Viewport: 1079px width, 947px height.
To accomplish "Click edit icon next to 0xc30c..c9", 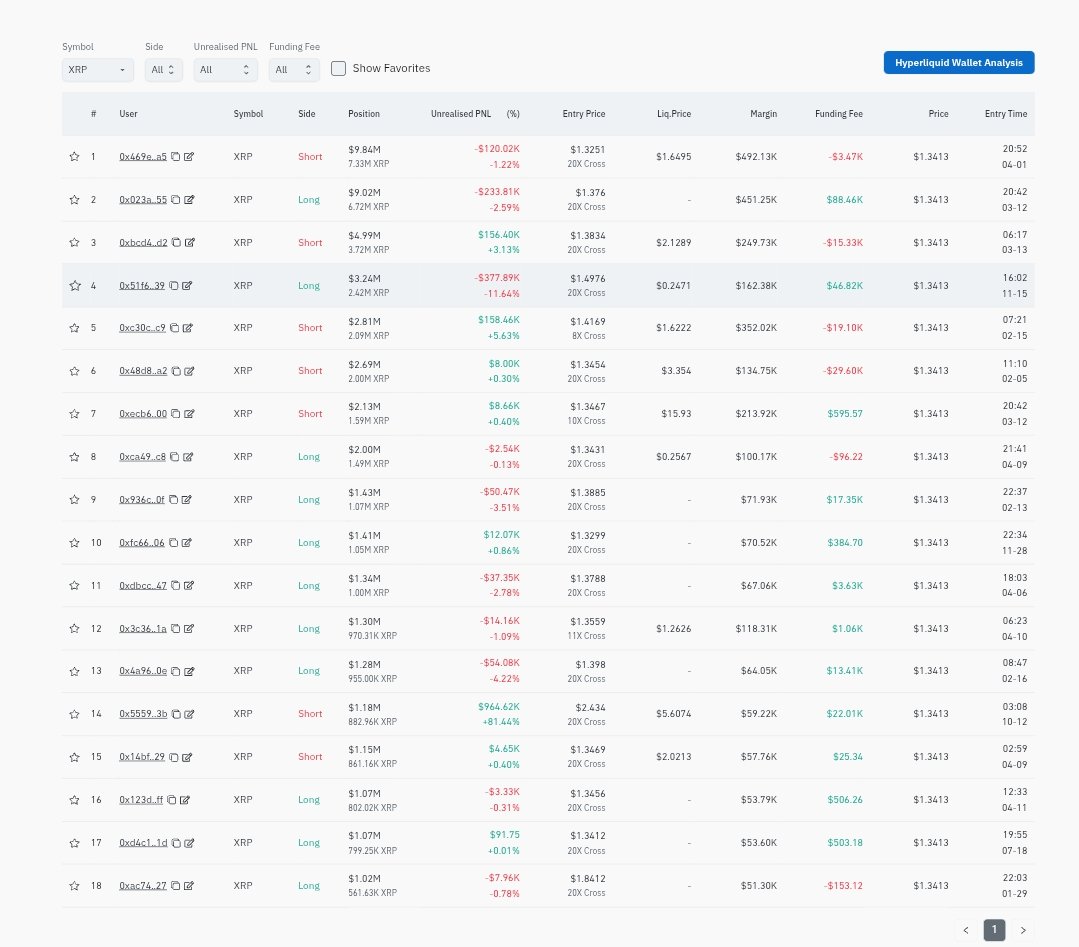I will [x=188, y=328].
